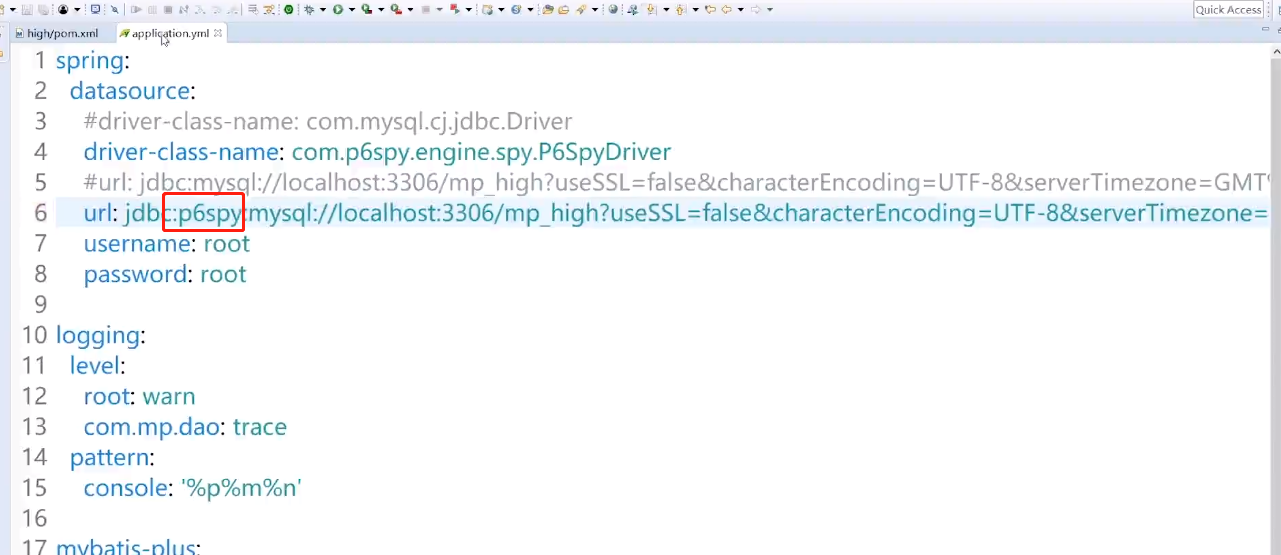Click the 'username' key text

point(137,244)
